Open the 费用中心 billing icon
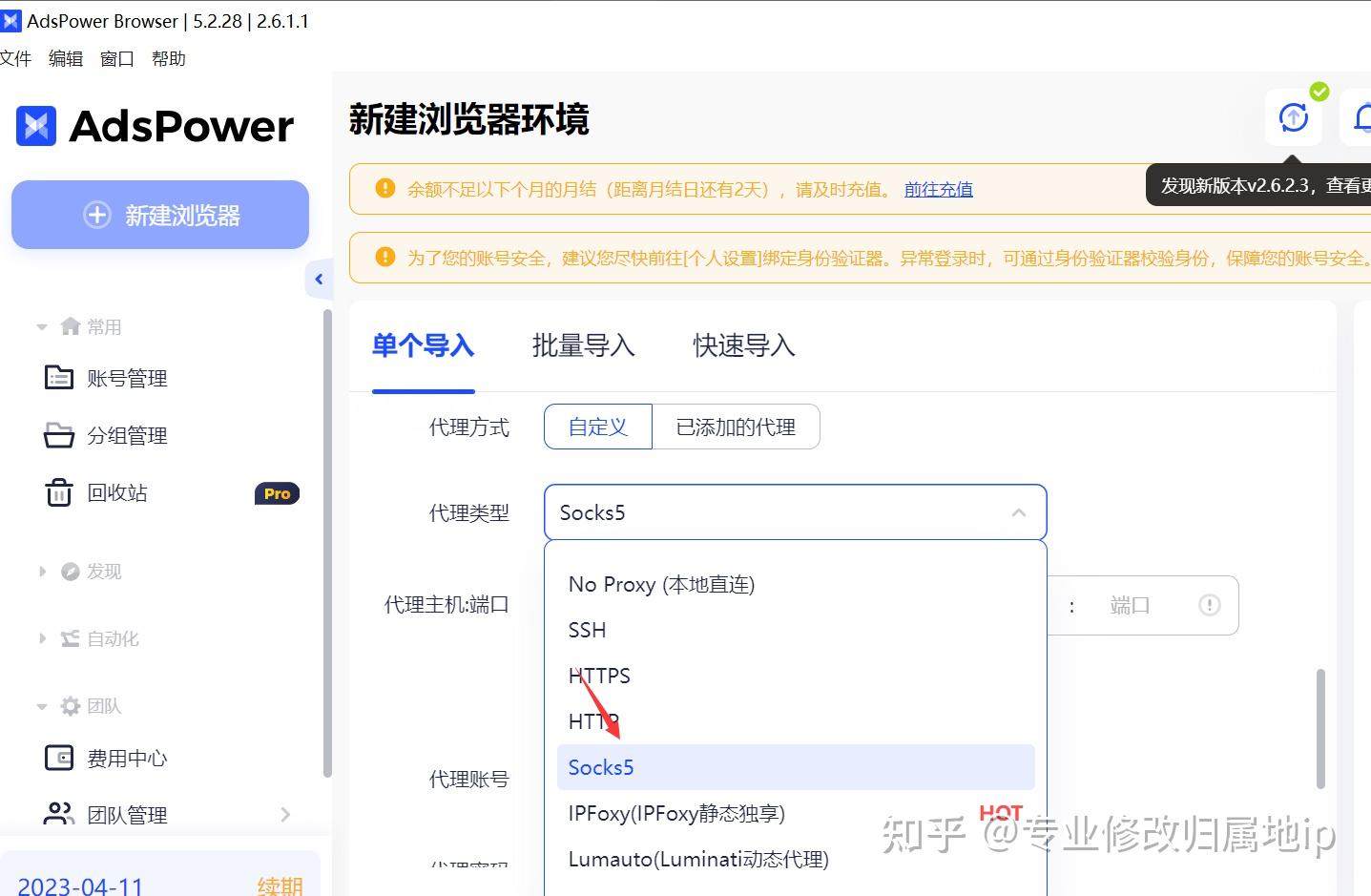Viewport: 1371px width, 896px height. coord(59,757)
